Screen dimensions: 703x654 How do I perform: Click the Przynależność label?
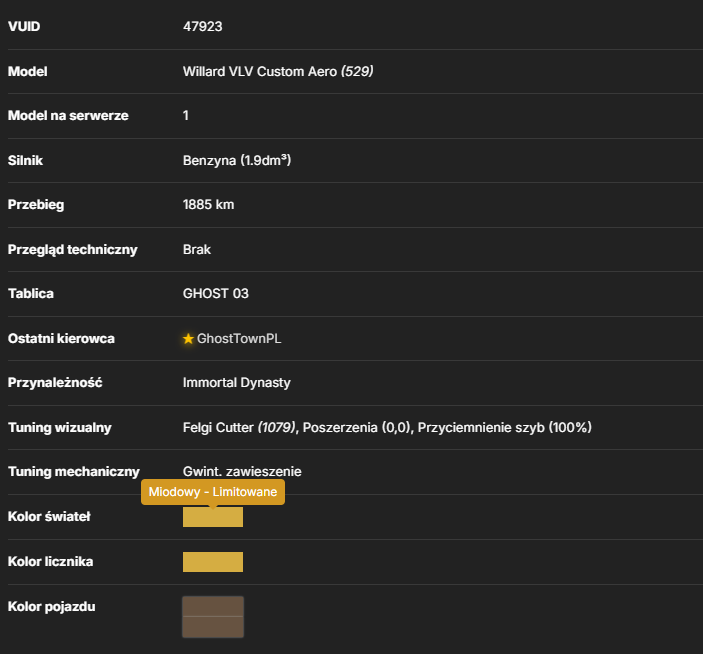click(55, 382)
